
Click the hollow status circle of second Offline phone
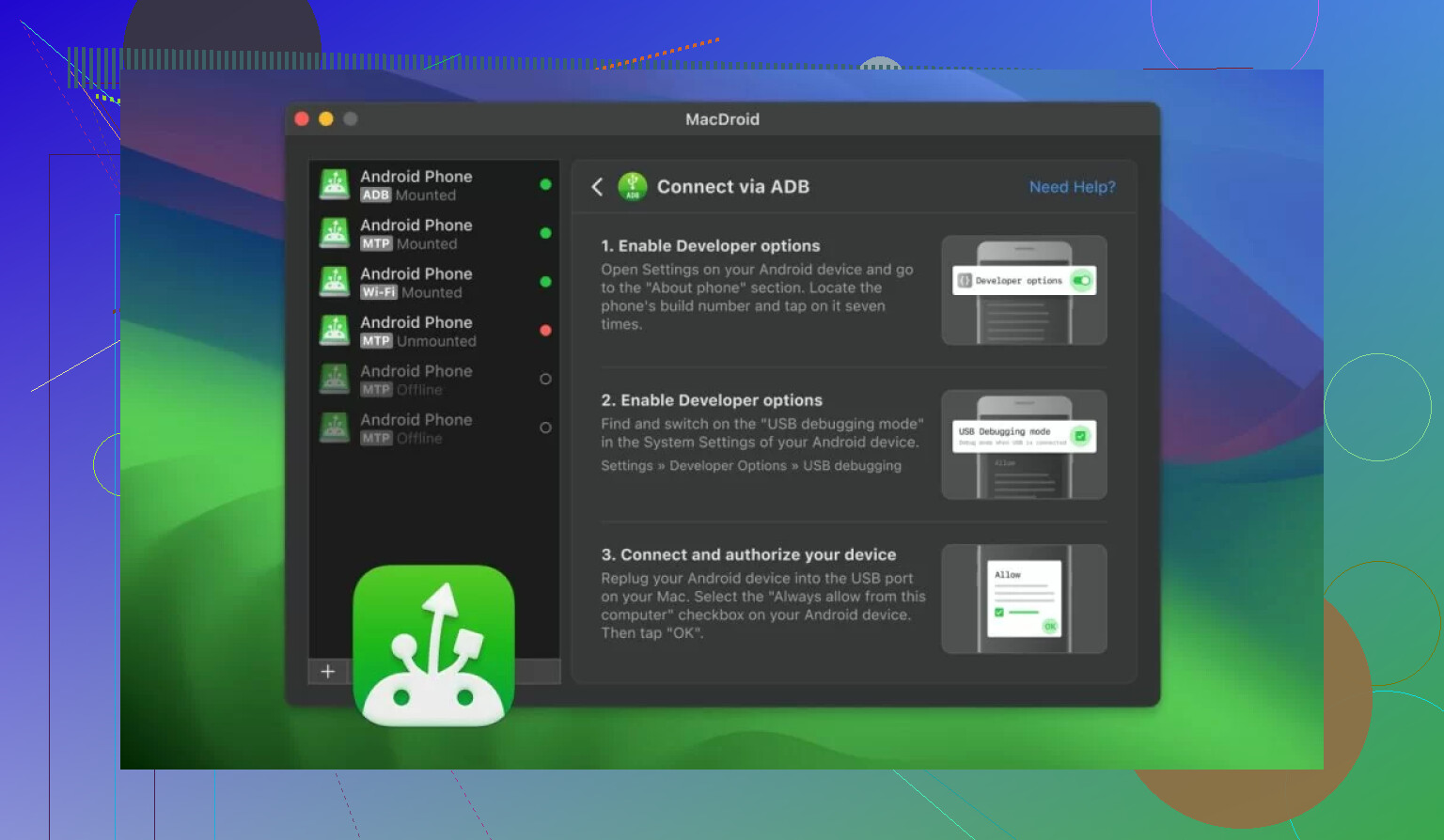pyautogui.click(x=545, y=428)
